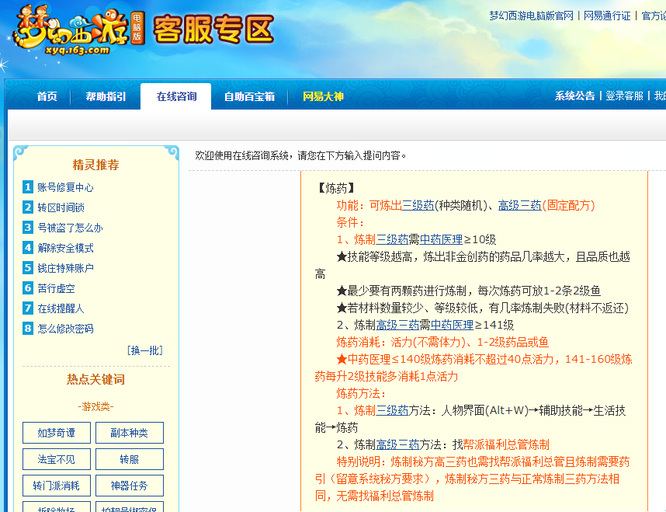666x512 pixels.
Task: Click [换一批] to refresh recommendations
Action: click(145, 350)
